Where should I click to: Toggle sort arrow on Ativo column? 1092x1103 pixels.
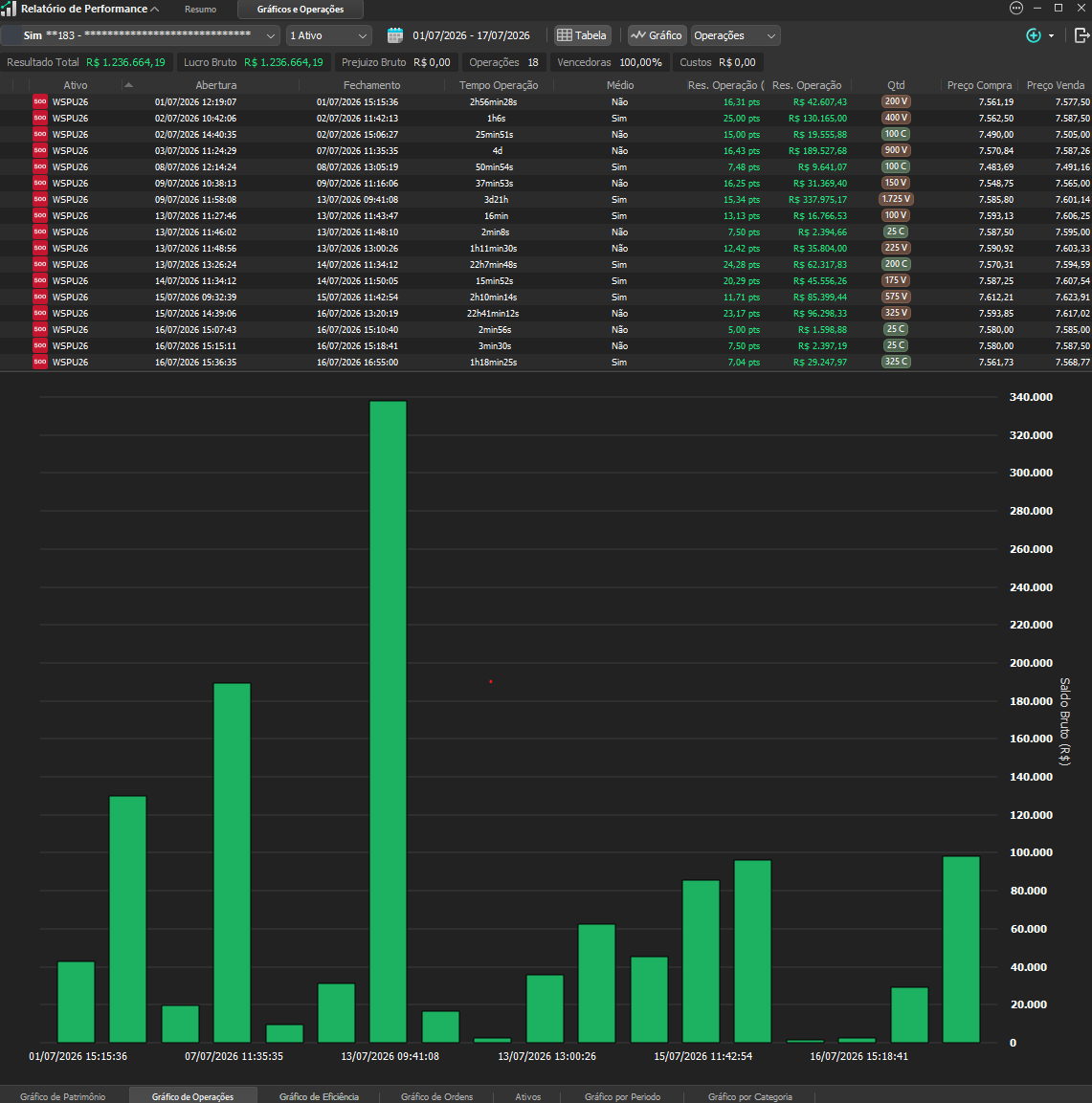pos(128,85)
